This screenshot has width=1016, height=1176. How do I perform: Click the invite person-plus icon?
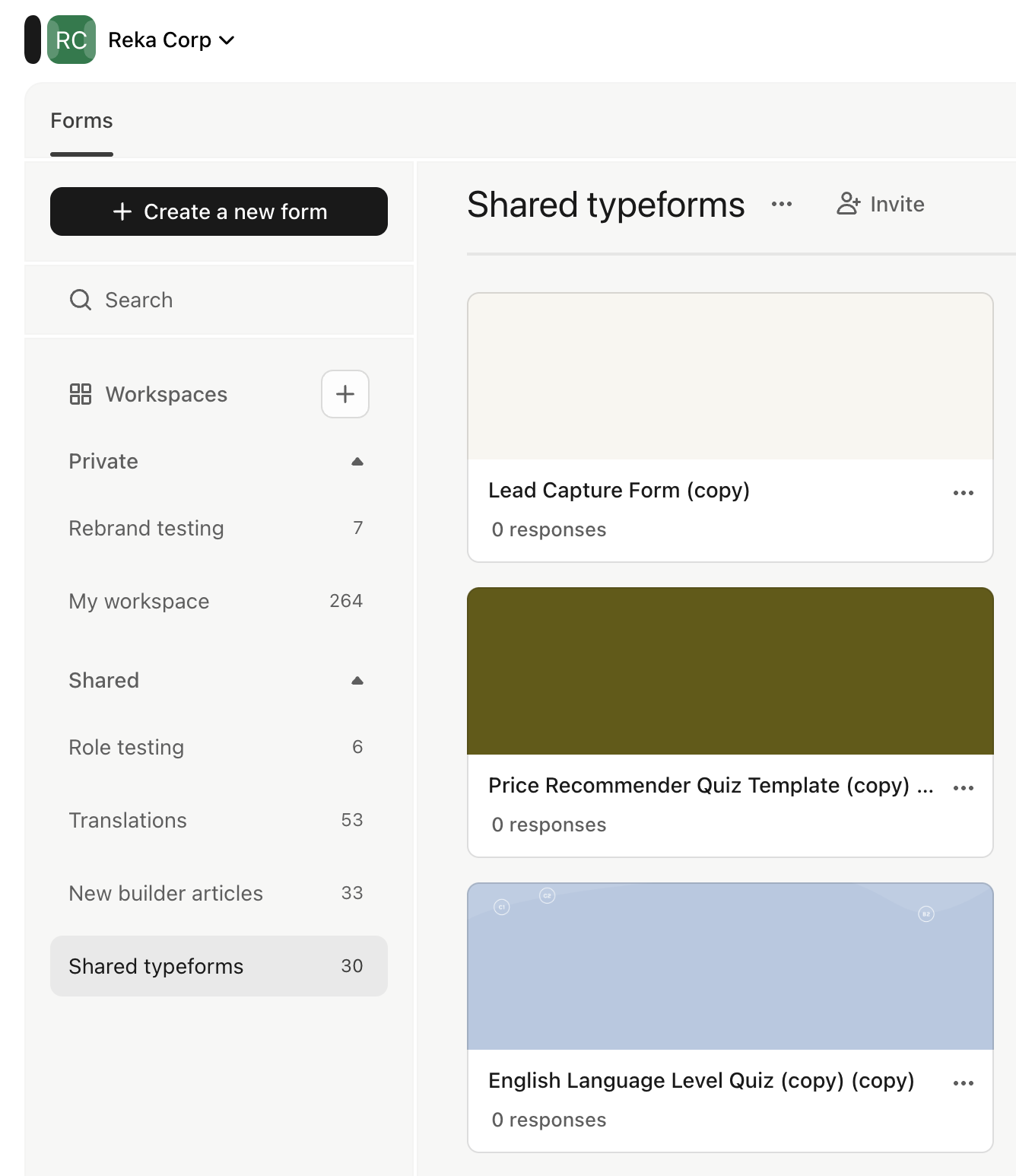click(849, 204)
